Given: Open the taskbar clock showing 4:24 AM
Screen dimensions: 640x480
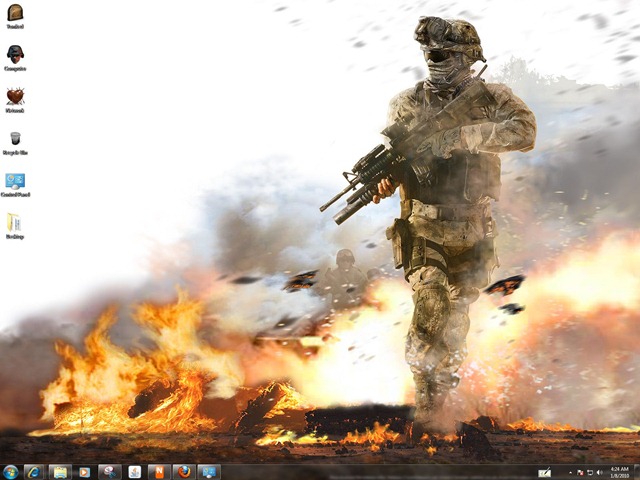Looking at the screenshot, I should coord(620,473).
